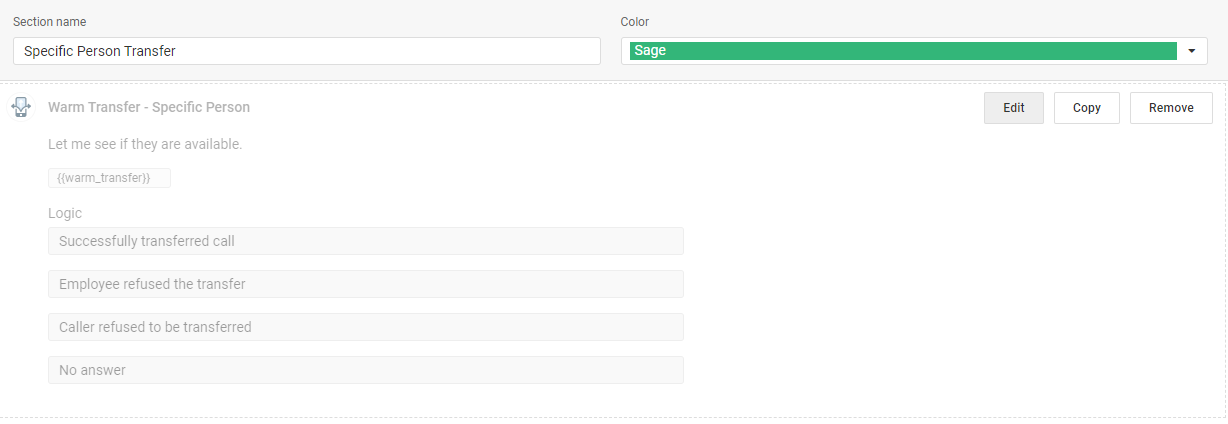Click the {{warm_transfer}} variable tag
Viewport: 1228px width, 424px height.
110,178
